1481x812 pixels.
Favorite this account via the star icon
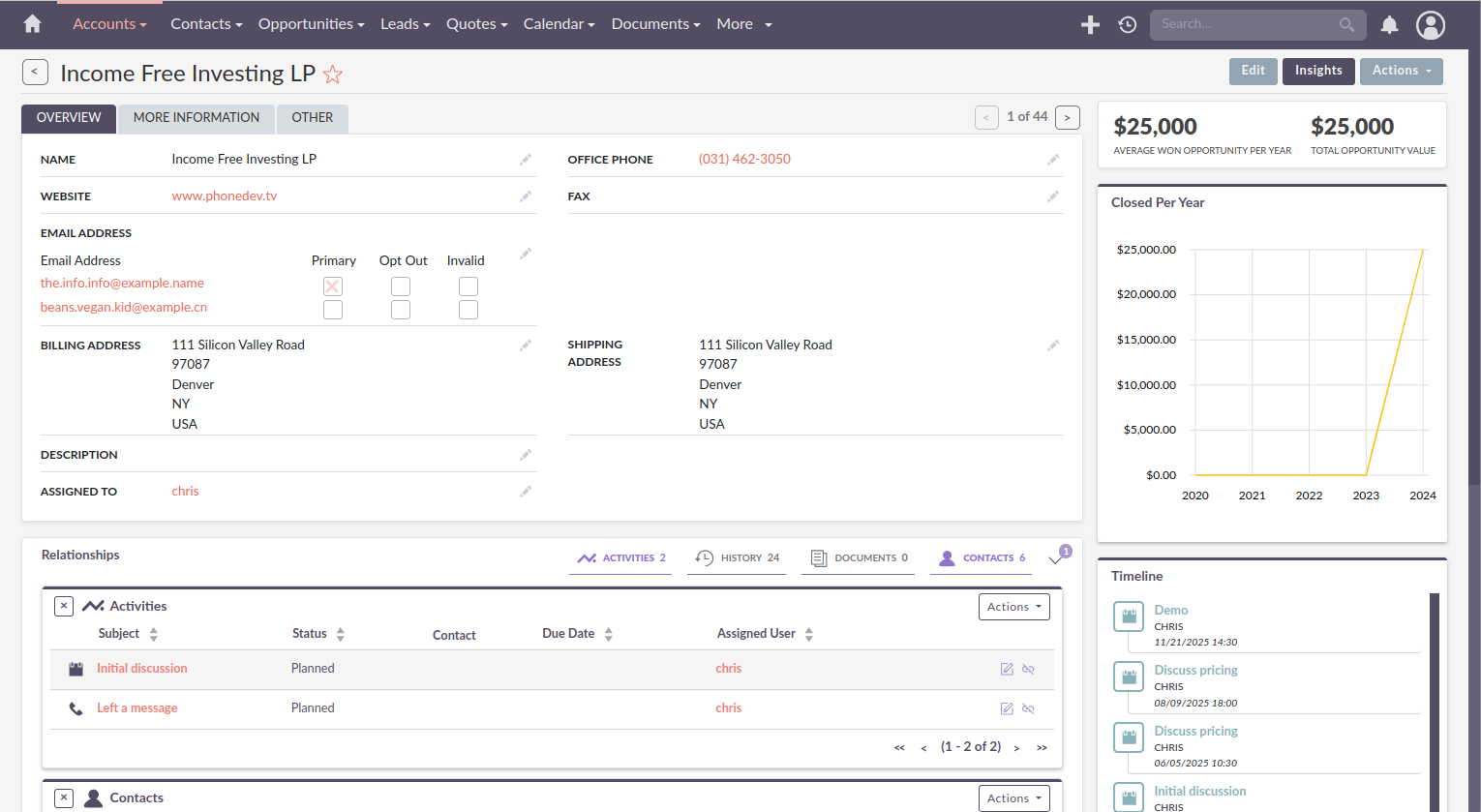tap(333, 73)
